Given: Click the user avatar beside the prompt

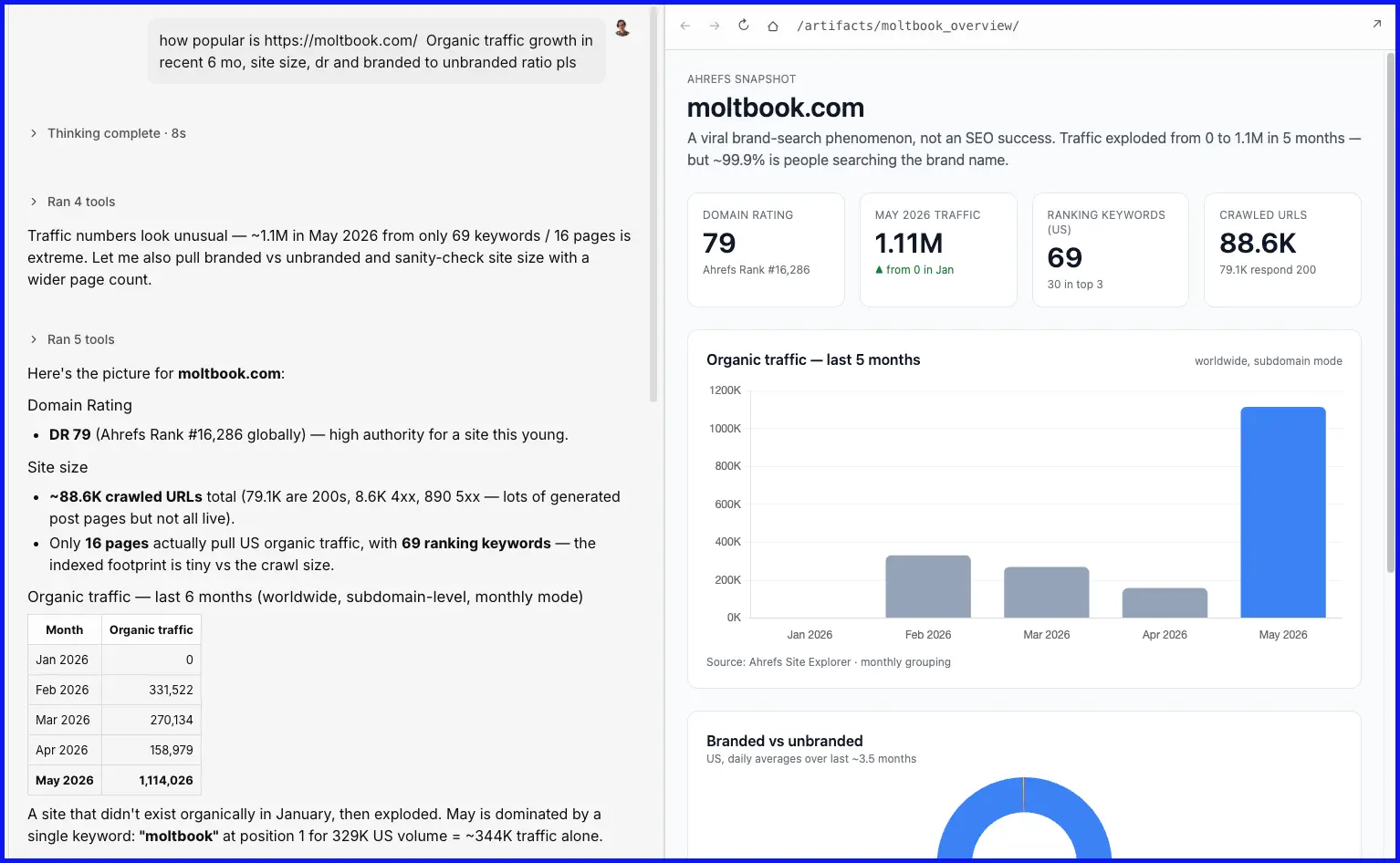Looking at the screenshot, I should tap(622, 28).
